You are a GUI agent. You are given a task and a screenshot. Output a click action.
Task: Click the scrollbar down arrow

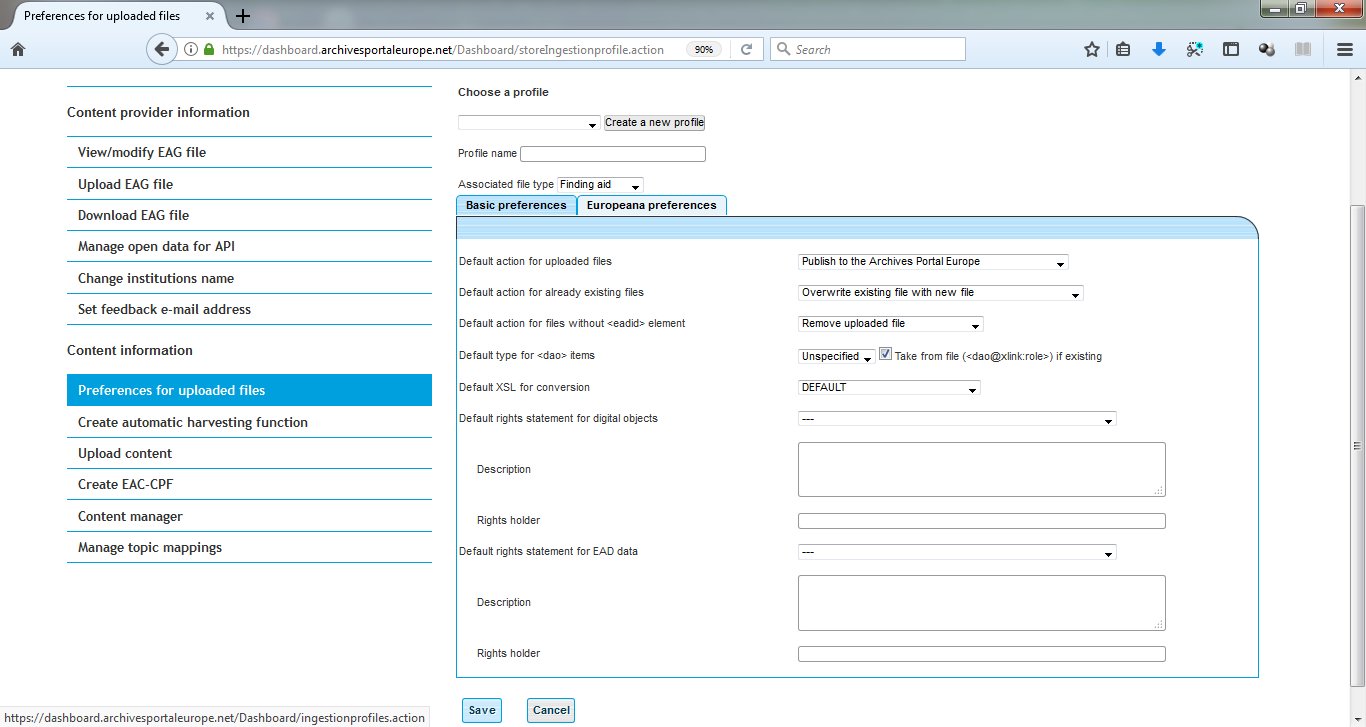tap(1357, 718)
